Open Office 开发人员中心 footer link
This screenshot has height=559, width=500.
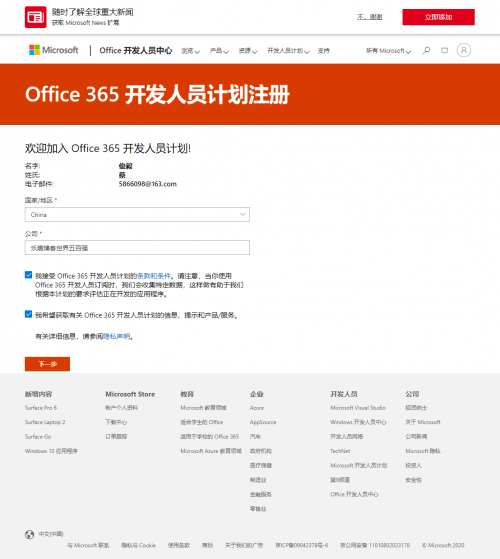[x=354, y=494]
